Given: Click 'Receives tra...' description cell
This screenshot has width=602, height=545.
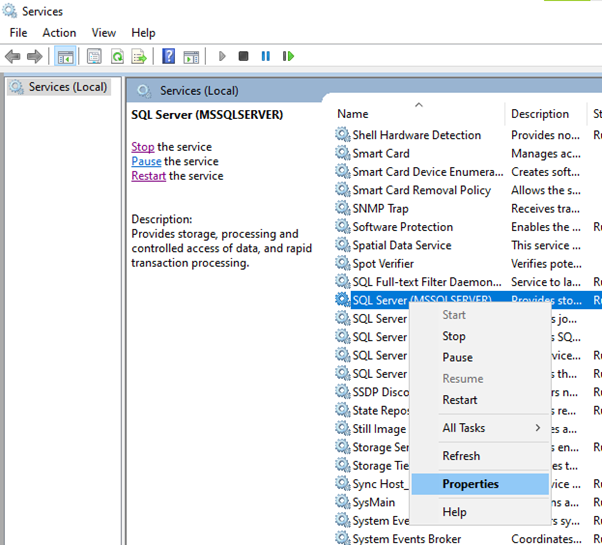Looking at the screenshot, I should pos(545,208).
